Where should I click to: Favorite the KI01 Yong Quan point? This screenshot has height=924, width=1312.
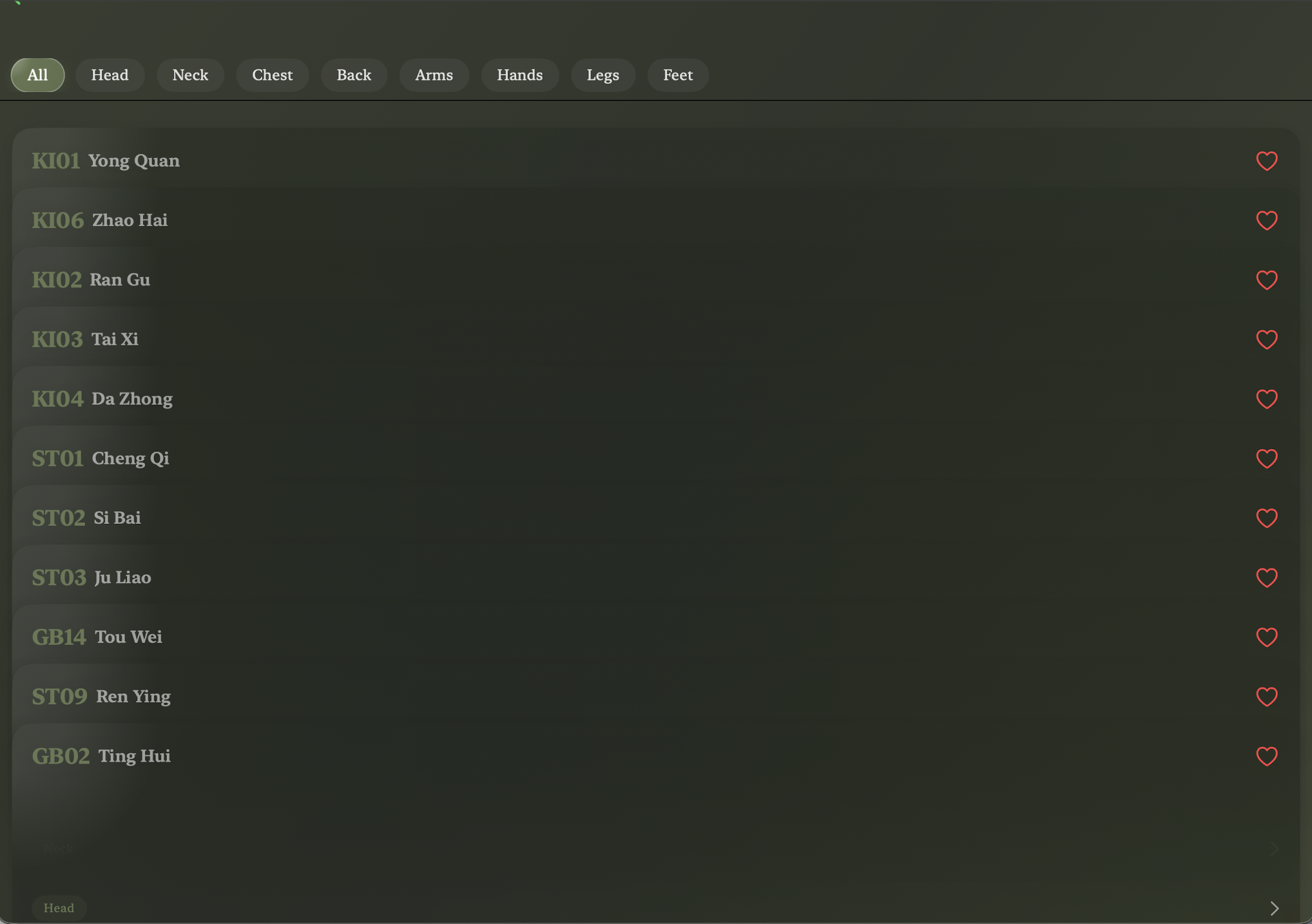point(1266,160)
